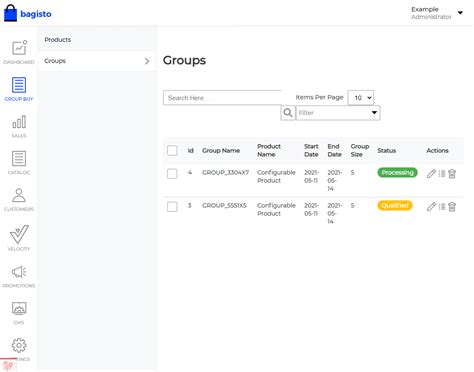Check the box for group Id 4

(x=172, y=173)
